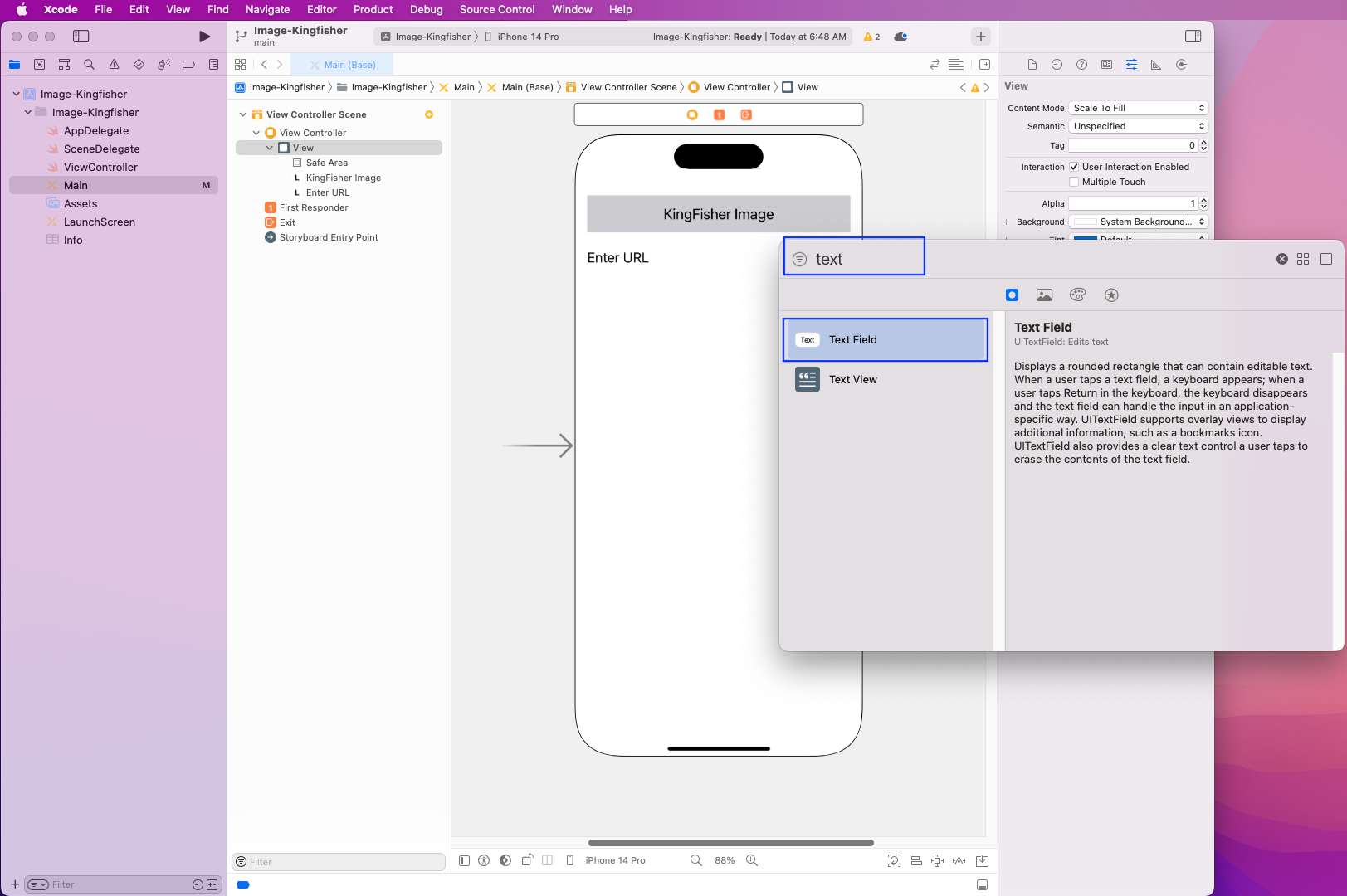Image resolution: width=1347 pixels, height=896 pixels.
Task: Collapse the View outline item
Action: click(269, 148)
